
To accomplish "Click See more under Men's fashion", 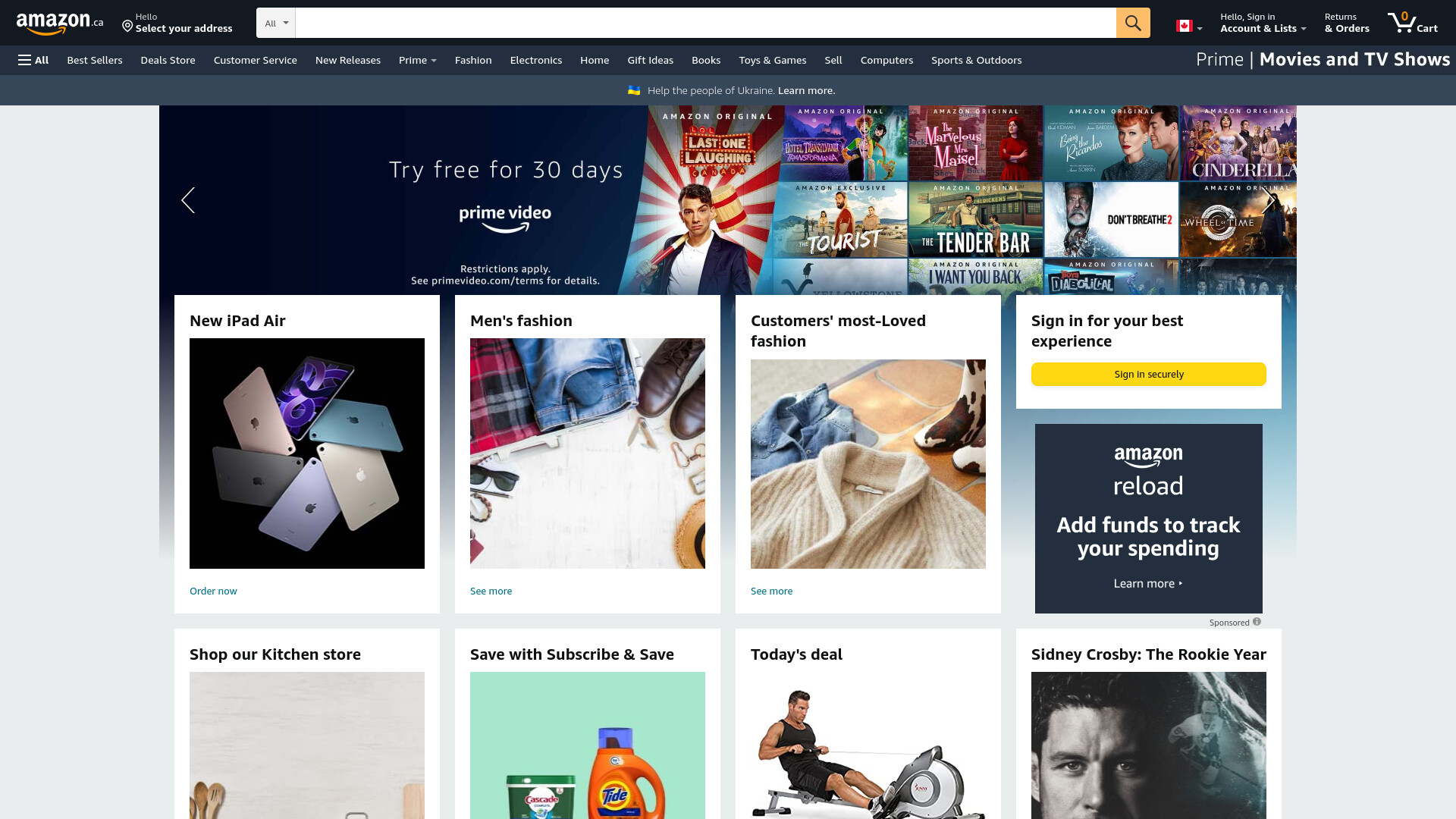I will (x=491, y=591).
